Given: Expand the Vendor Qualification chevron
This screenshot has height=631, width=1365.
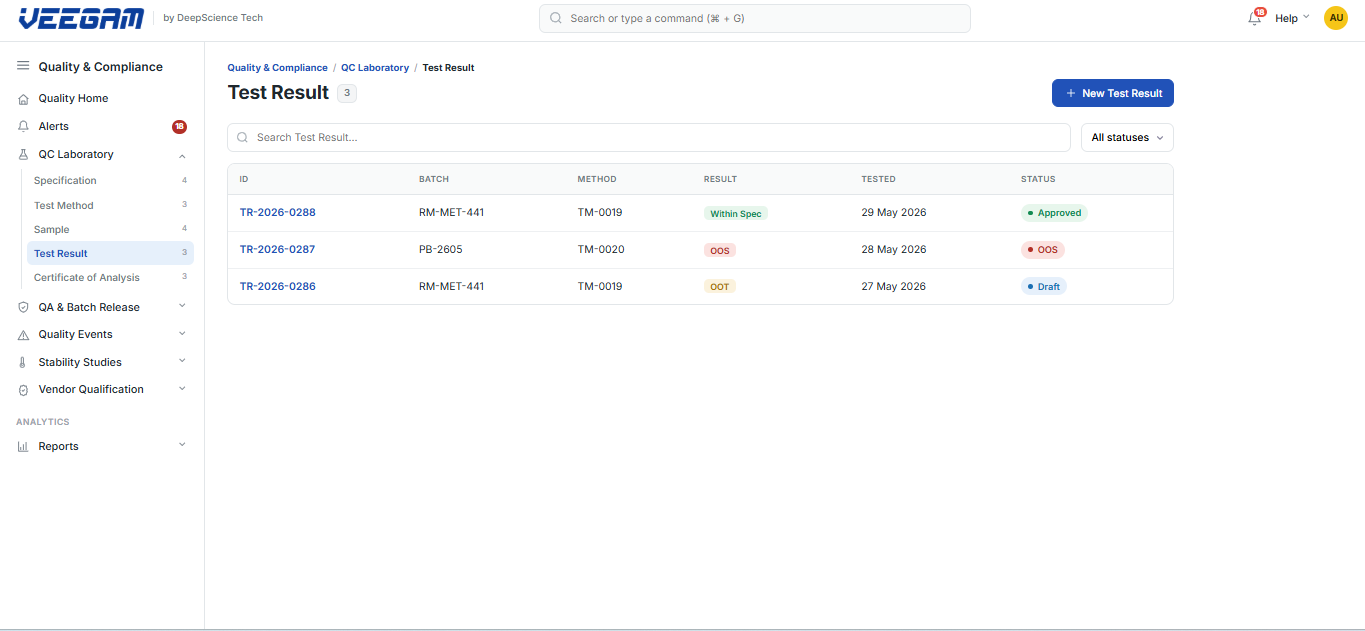Looking at the screenshot, I should (x=182, y=389).
